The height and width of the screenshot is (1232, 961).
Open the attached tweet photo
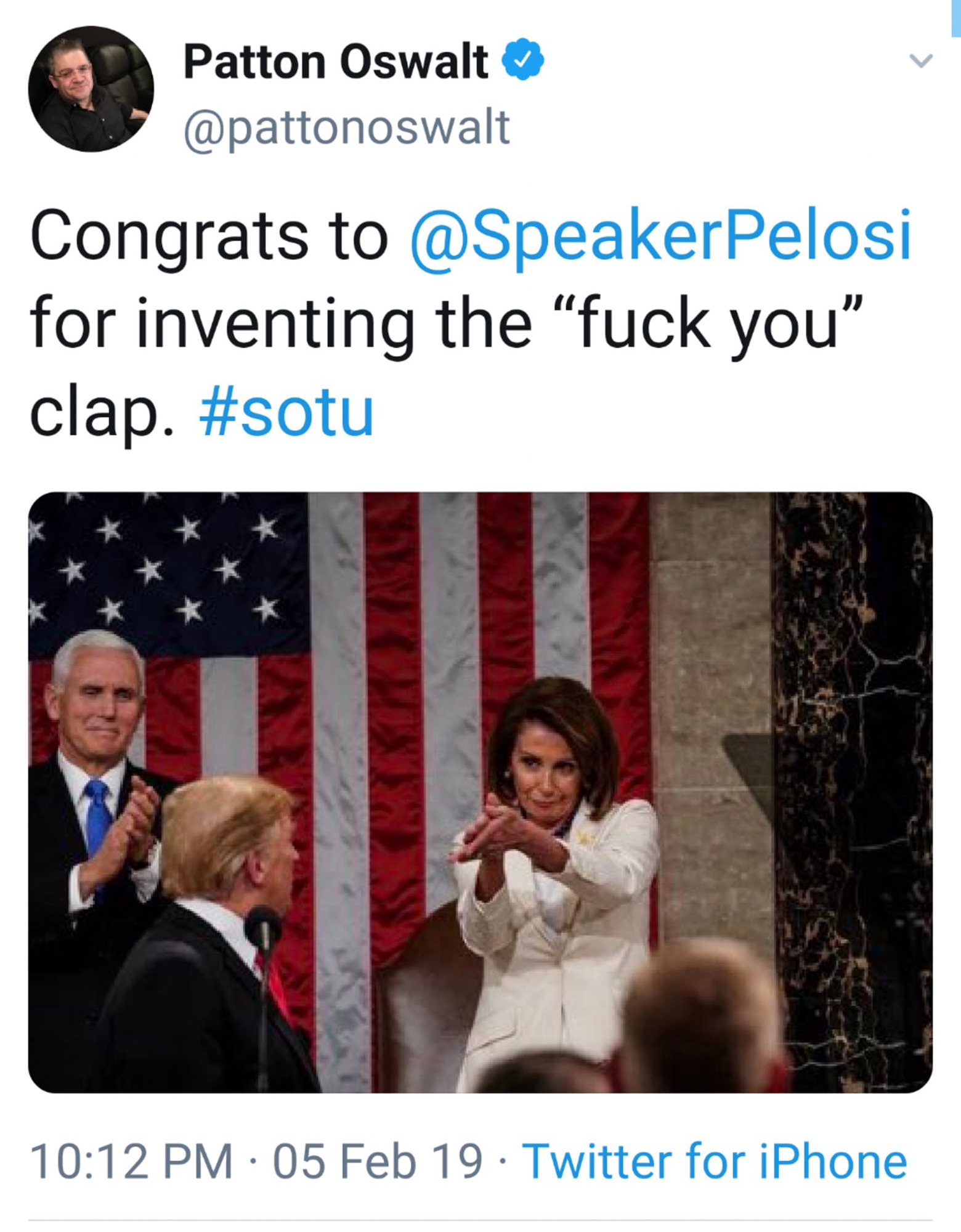click(480, 793)
